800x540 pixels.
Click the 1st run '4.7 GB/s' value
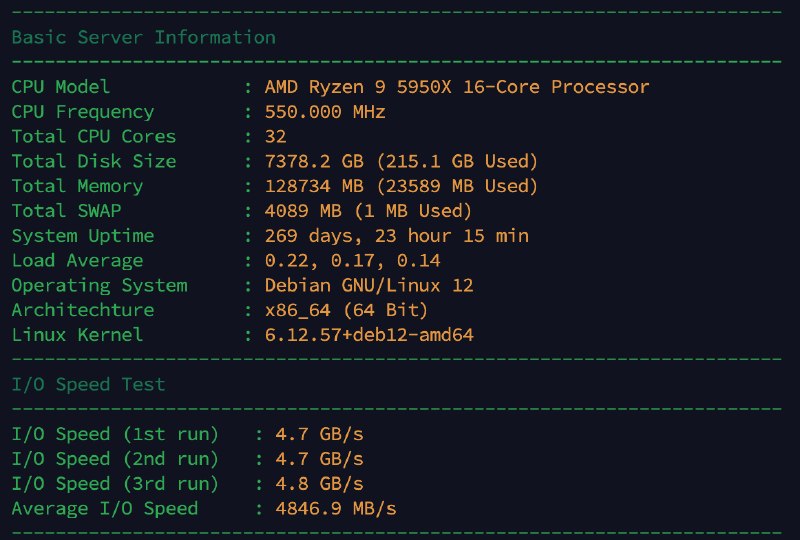(319, 434)
